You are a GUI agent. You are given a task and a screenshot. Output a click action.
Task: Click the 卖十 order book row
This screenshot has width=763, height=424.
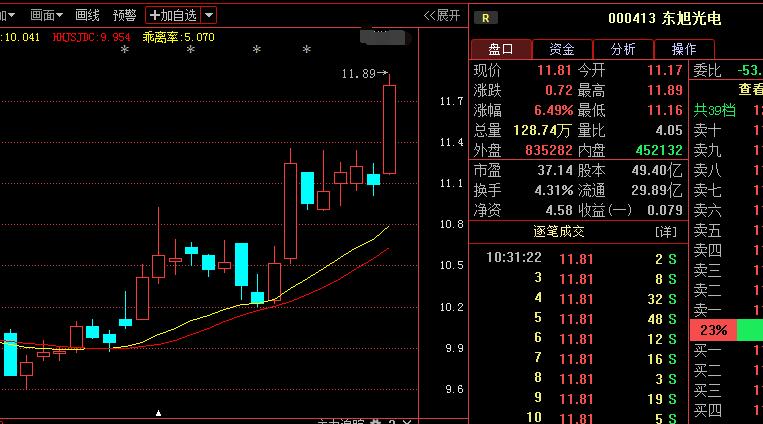point(727,130)
